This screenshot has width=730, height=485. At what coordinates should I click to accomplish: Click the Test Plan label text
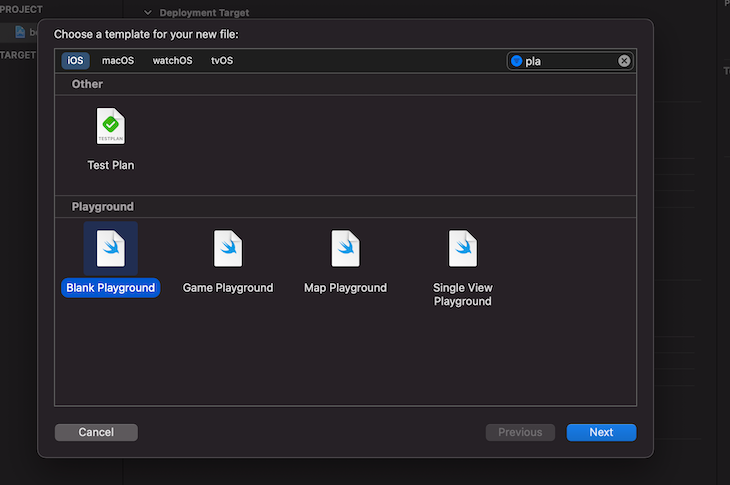111,165
